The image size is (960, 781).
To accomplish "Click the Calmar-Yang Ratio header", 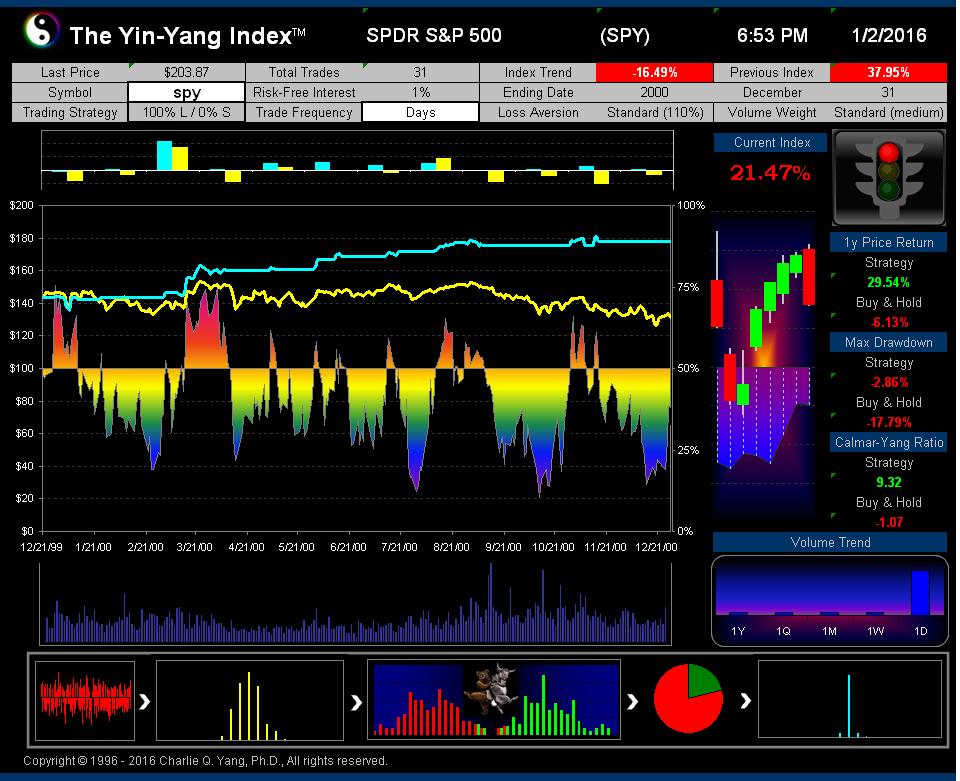I will click(x=888, y=443).
